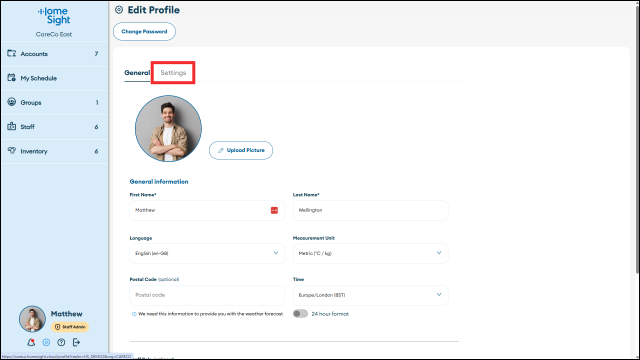640x360 pixels.
Task: Click the HomeSight logo
Action: pyautogui.click(x=54, y=16)
